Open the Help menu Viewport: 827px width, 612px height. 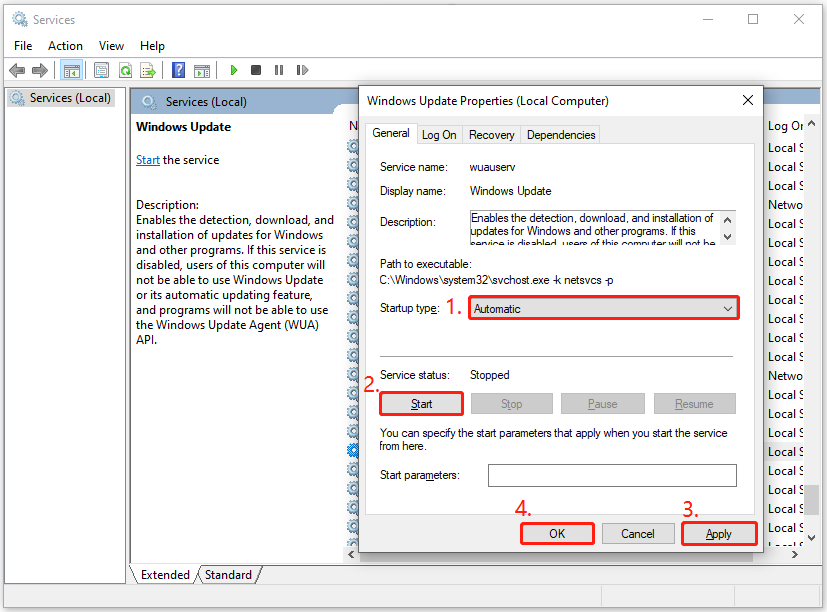coord(152,46)
